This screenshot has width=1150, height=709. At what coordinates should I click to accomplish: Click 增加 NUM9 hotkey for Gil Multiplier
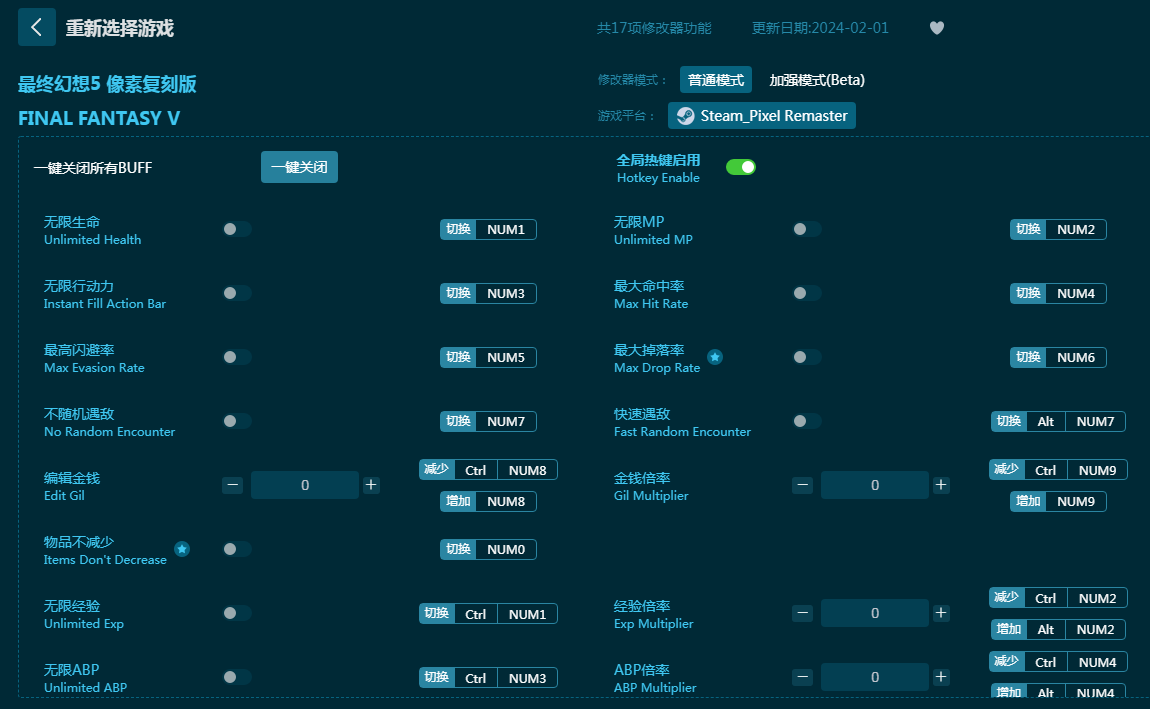tap(1058, 502)
